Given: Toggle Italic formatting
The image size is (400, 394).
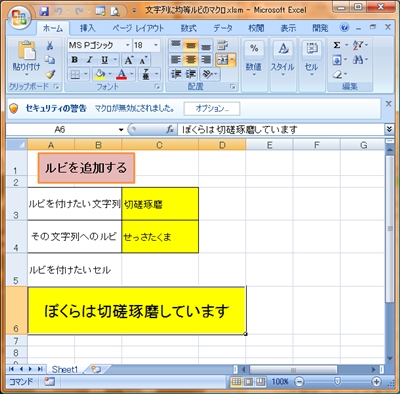Looking at the screenshot, I should [x=89, y=60].
